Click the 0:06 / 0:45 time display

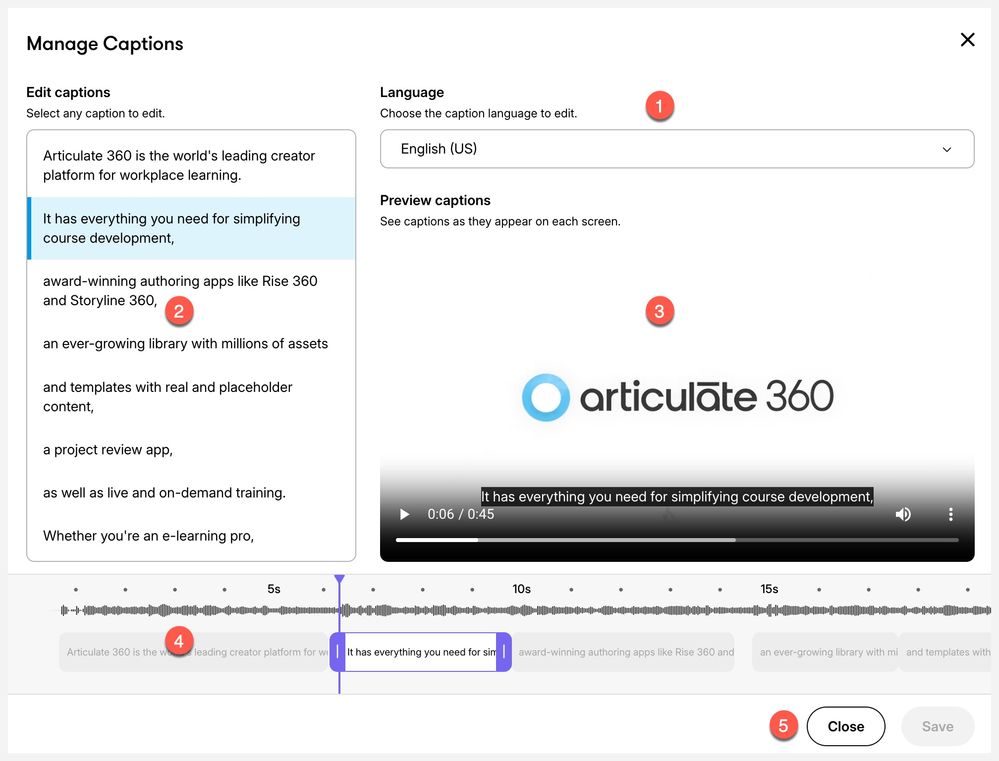coord(461,514)
